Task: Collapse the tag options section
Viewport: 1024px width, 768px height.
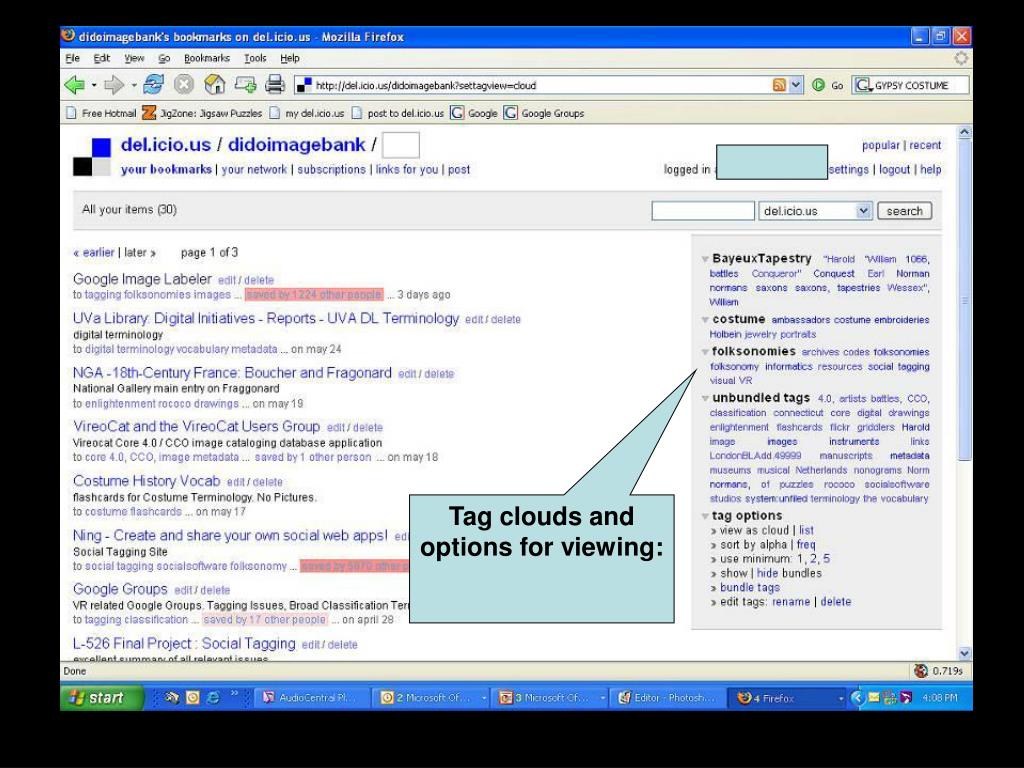Action: point(705,516)
